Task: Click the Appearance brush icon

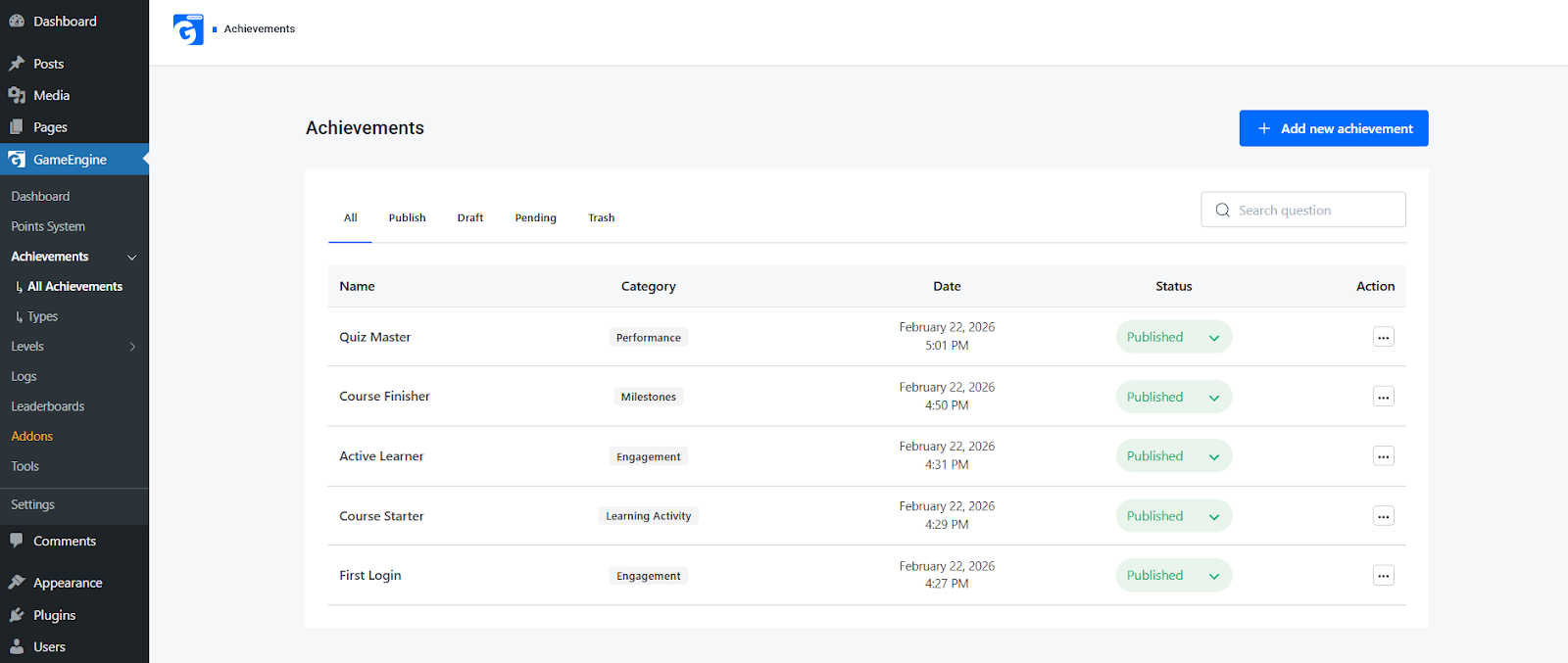Action: [x=17, y=583]
